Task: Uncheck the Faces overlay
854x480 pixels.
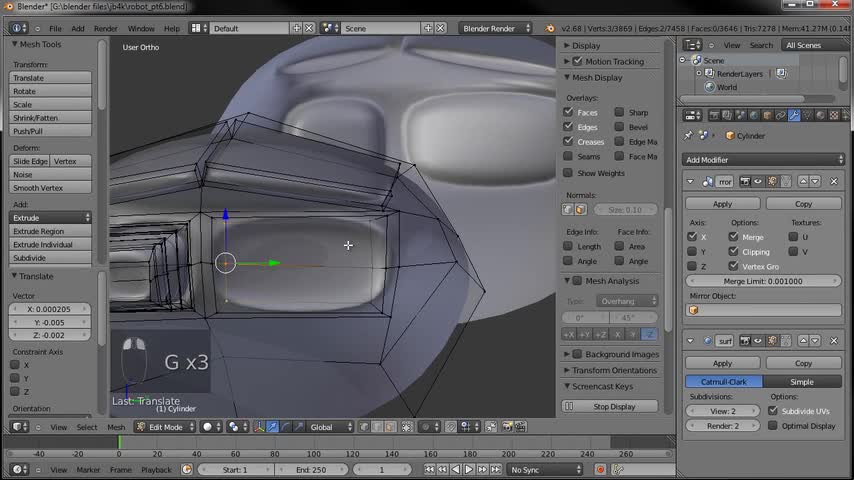Action: 568,112
